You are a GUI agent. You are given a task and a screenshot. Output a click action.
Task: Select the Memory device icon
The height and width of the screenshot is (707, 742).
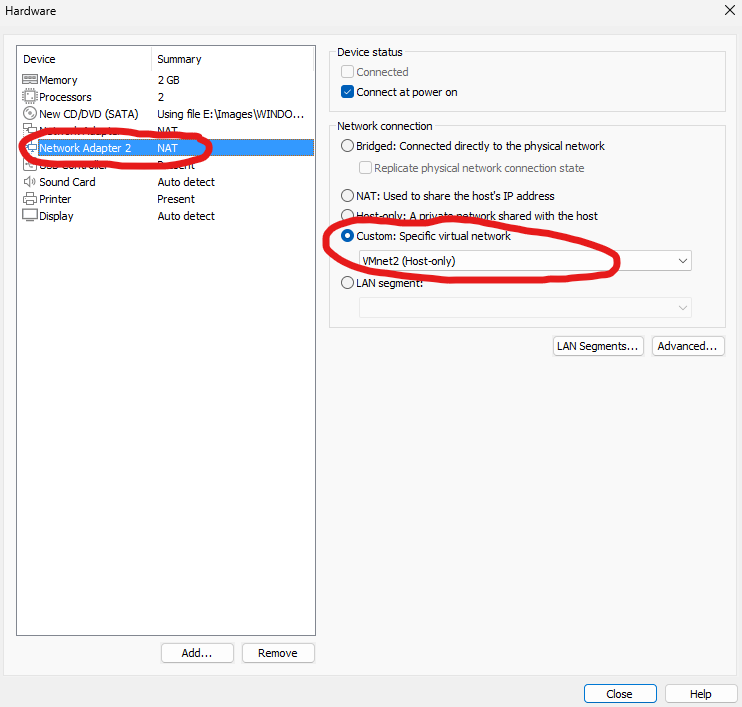point(30,80)
